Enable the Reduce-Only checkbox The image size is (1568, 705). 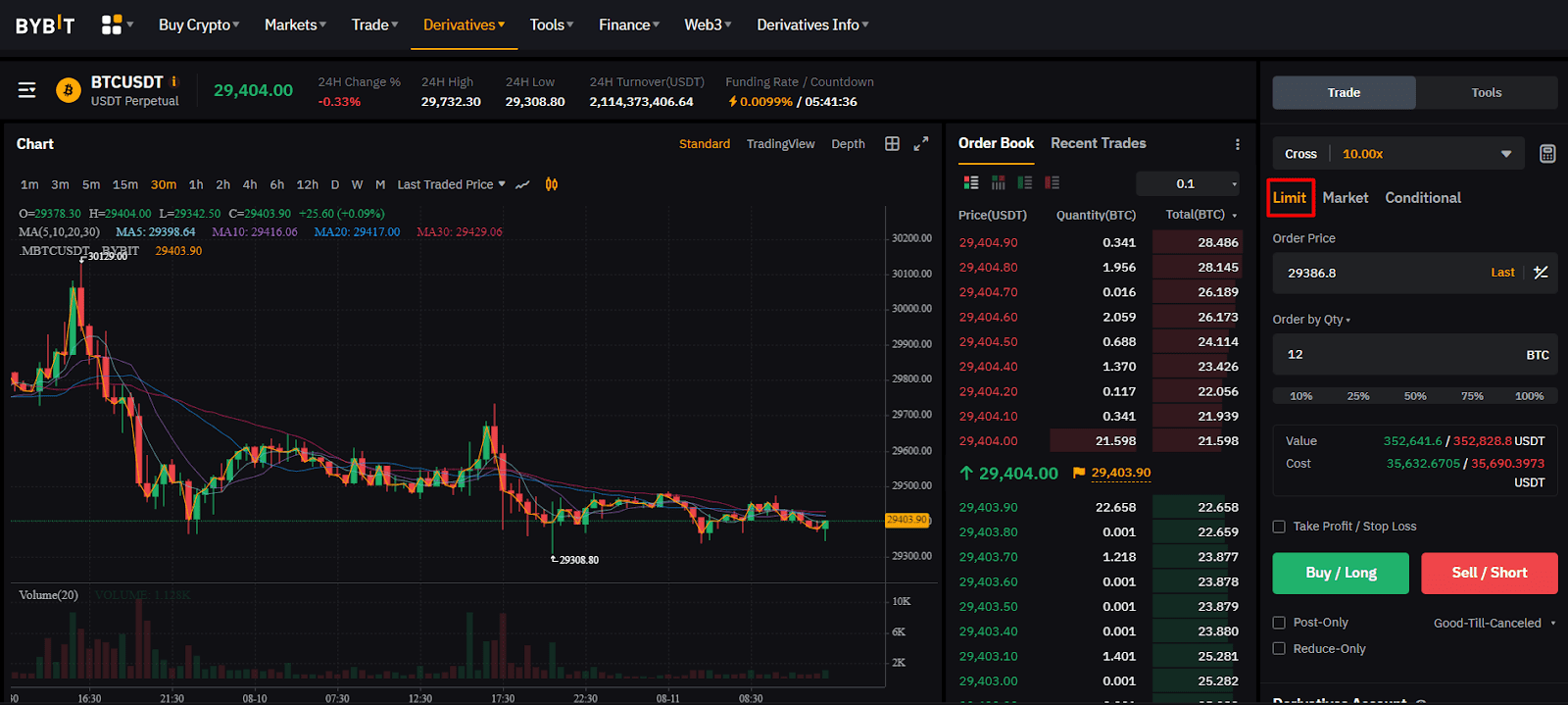click(1279, 648)
